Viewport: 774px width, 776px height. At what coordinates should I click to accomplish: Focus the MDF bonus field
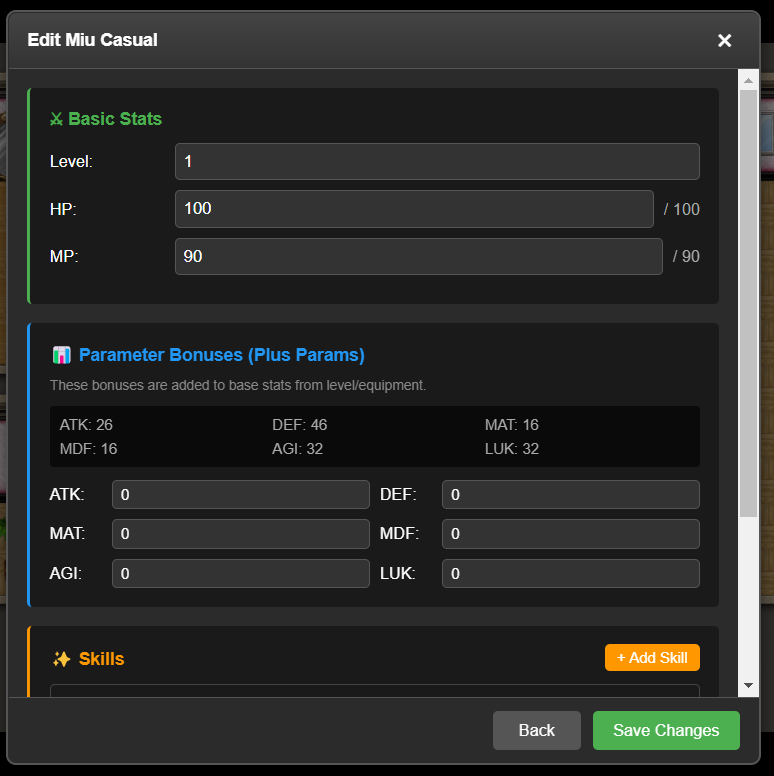tap(570, 534)
